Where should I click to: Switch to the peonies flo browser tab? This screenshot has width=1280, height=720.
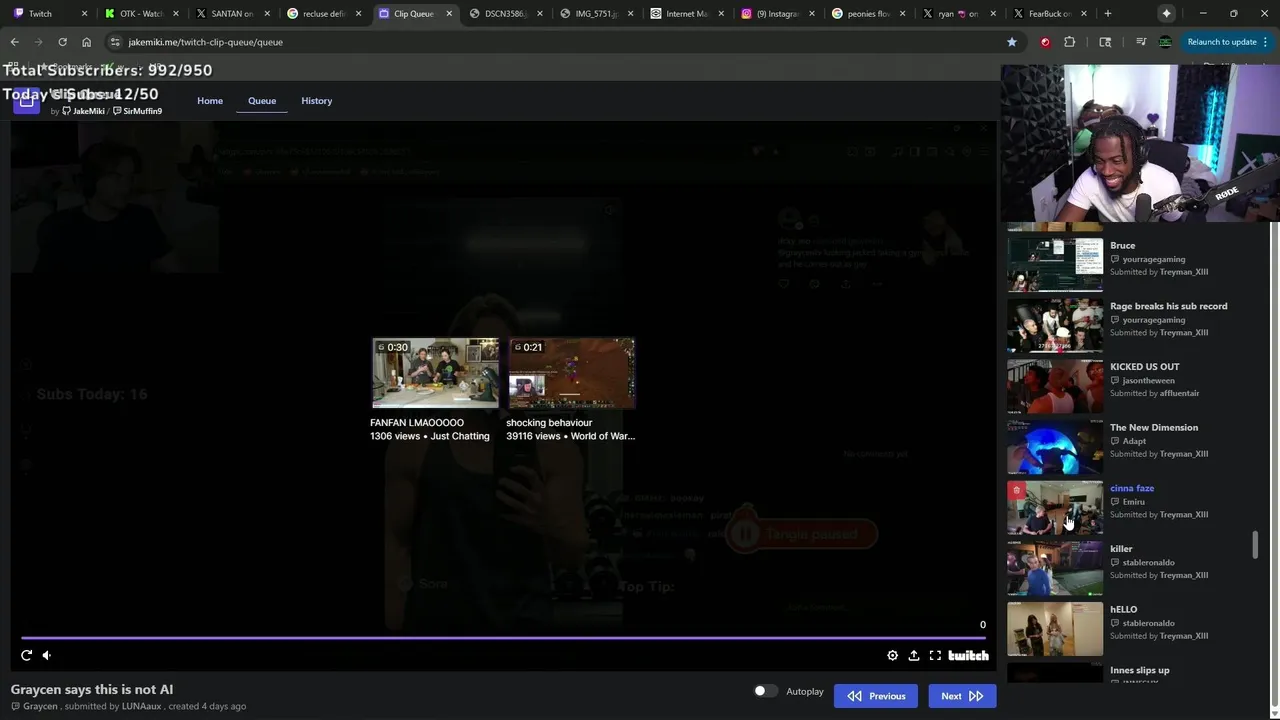(868, 14)
